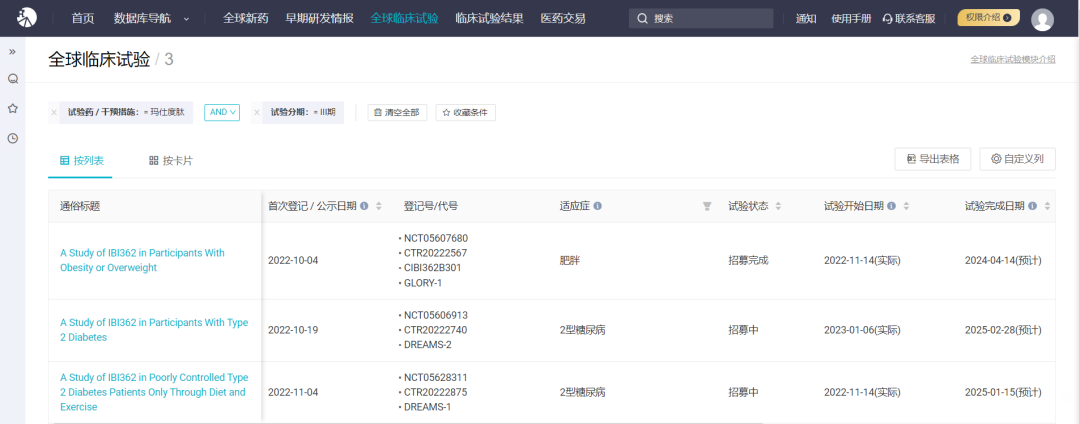Open the 自定义列 column settings
Viewport: 1080px width, 424px height.
(1017, 159)
